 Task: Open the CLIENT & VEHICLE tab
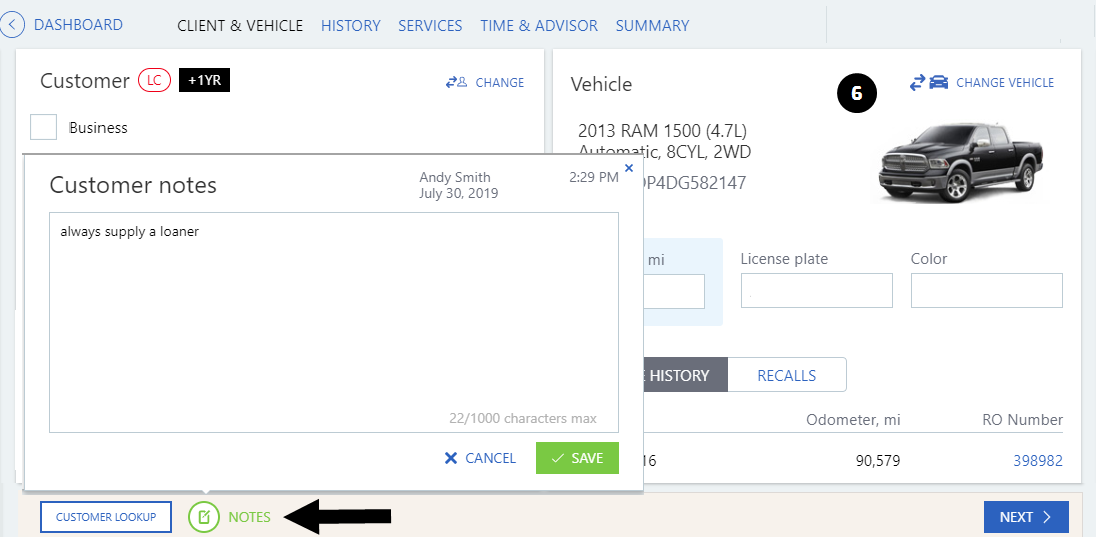pyautogui.click(x=240, y=26)
